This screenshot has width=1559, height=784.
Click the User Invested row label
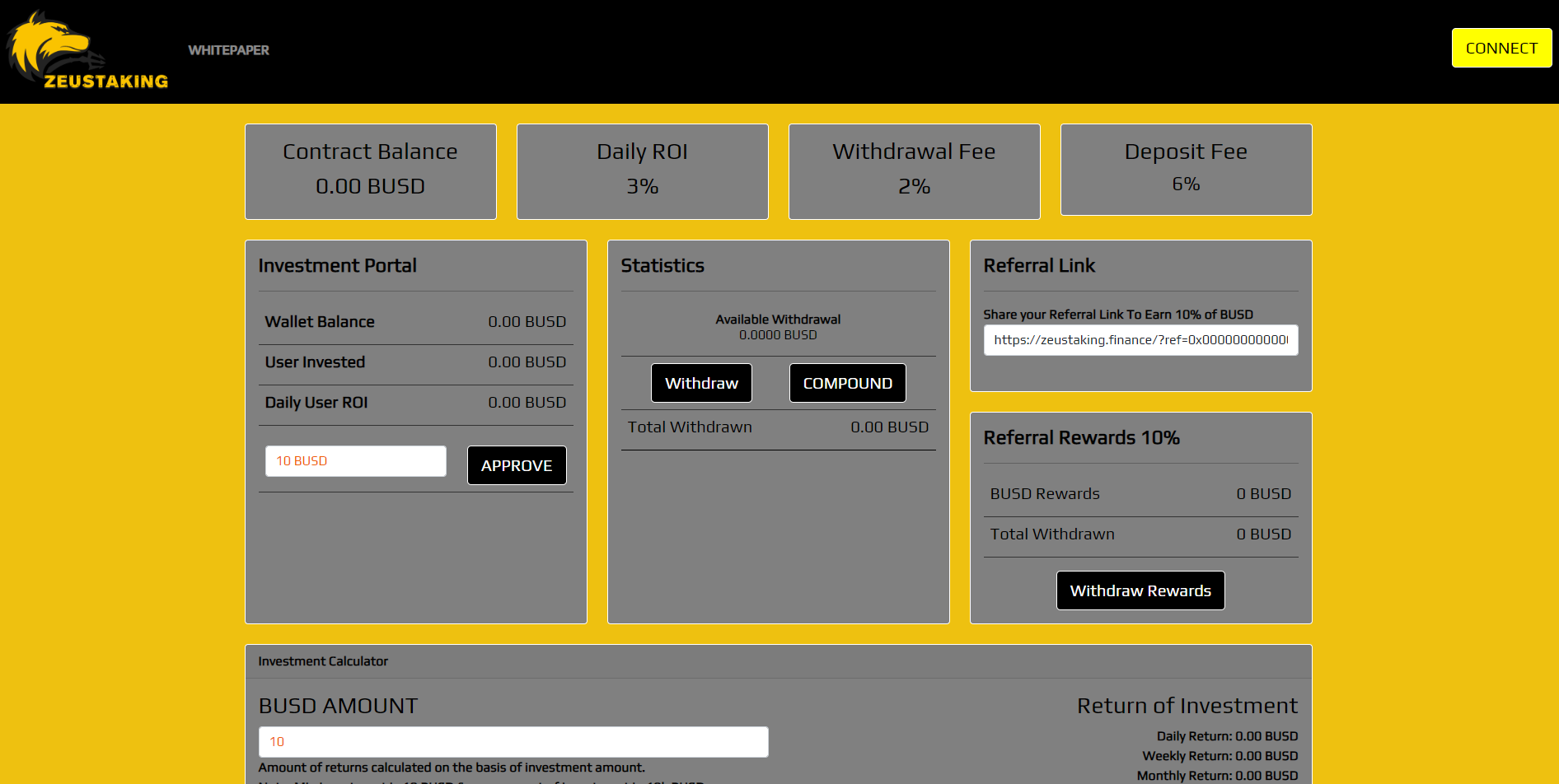coord(315,362)
